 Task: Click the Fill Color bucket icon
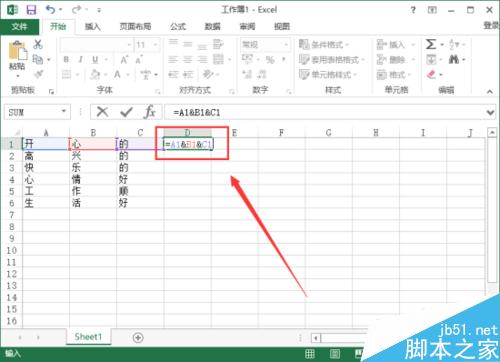pyautogui.click(x=95, y=74)
